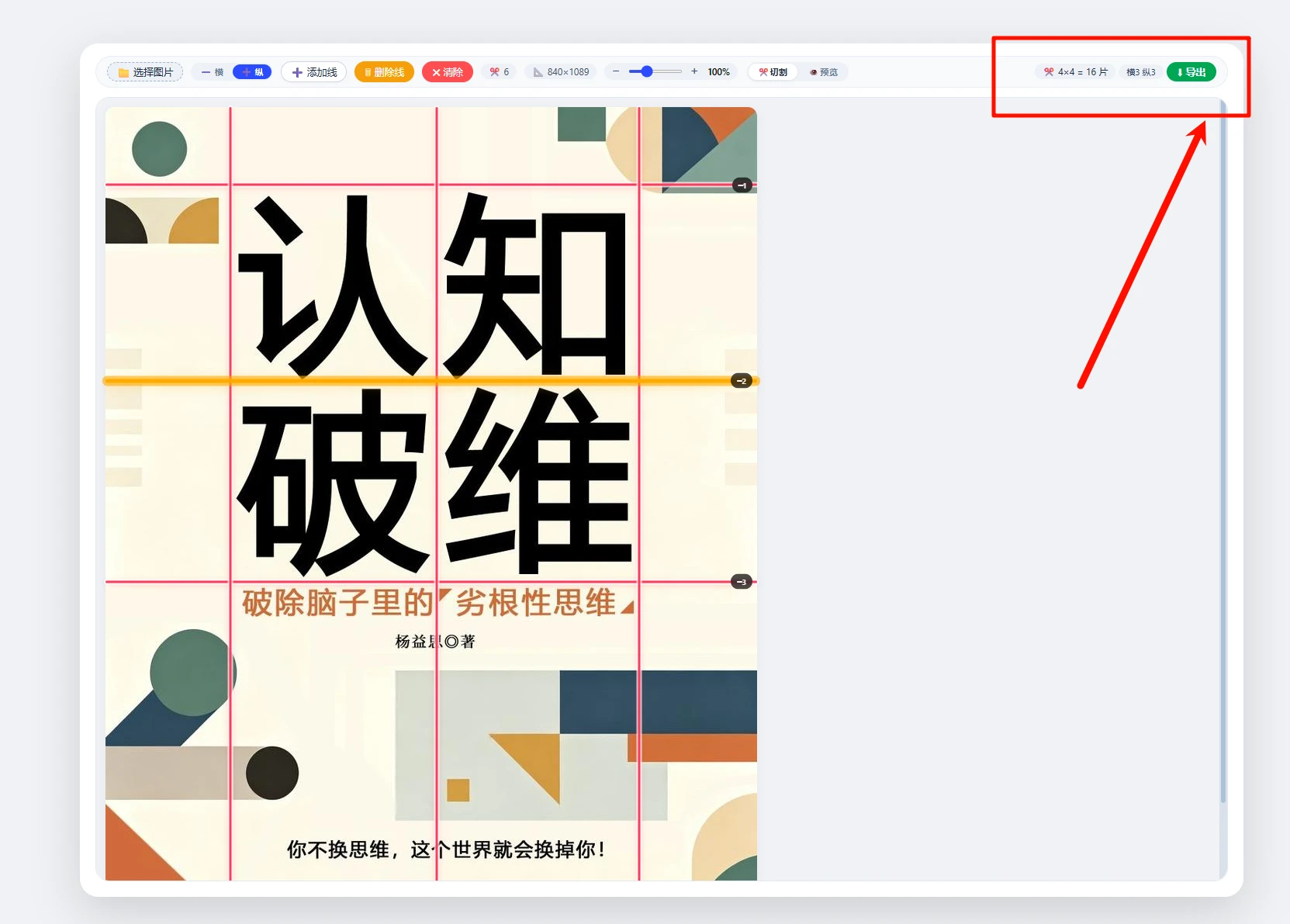This screenshot has width=1290, height=924.
Task: Click the 添加线 add line button
Action: point(314,72)
